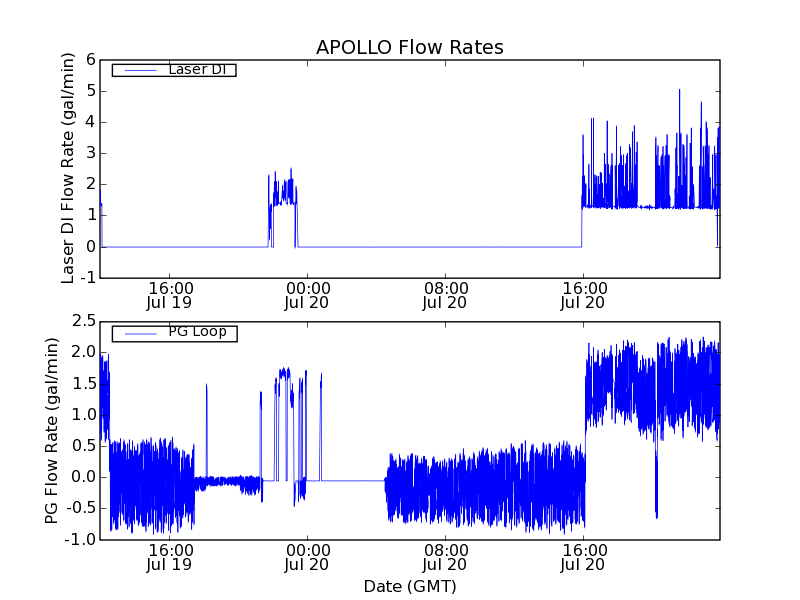The image size is (800, 600).
Task: Click the blue line sample in Laser DI legend
Action: point(140,70)
